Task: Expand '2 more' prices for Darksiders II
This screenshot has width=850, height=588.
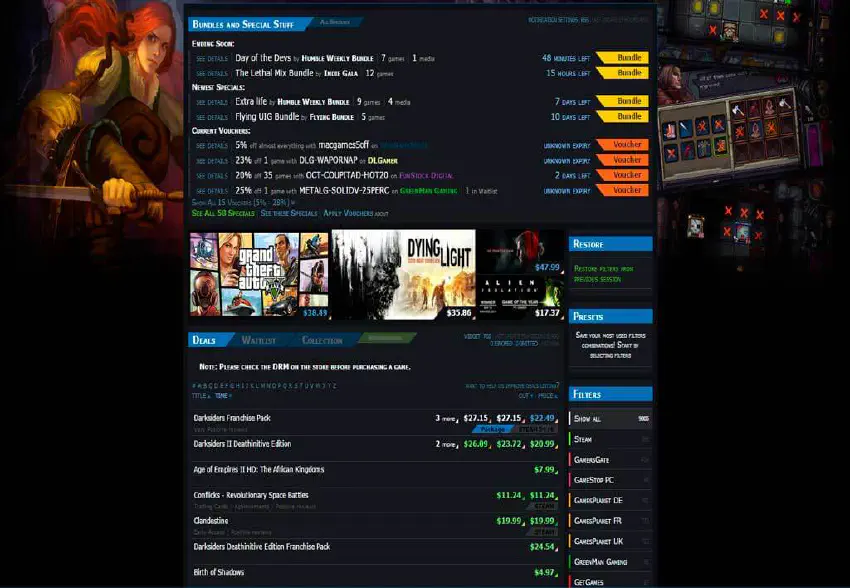Action: click(x=447, y=444)
